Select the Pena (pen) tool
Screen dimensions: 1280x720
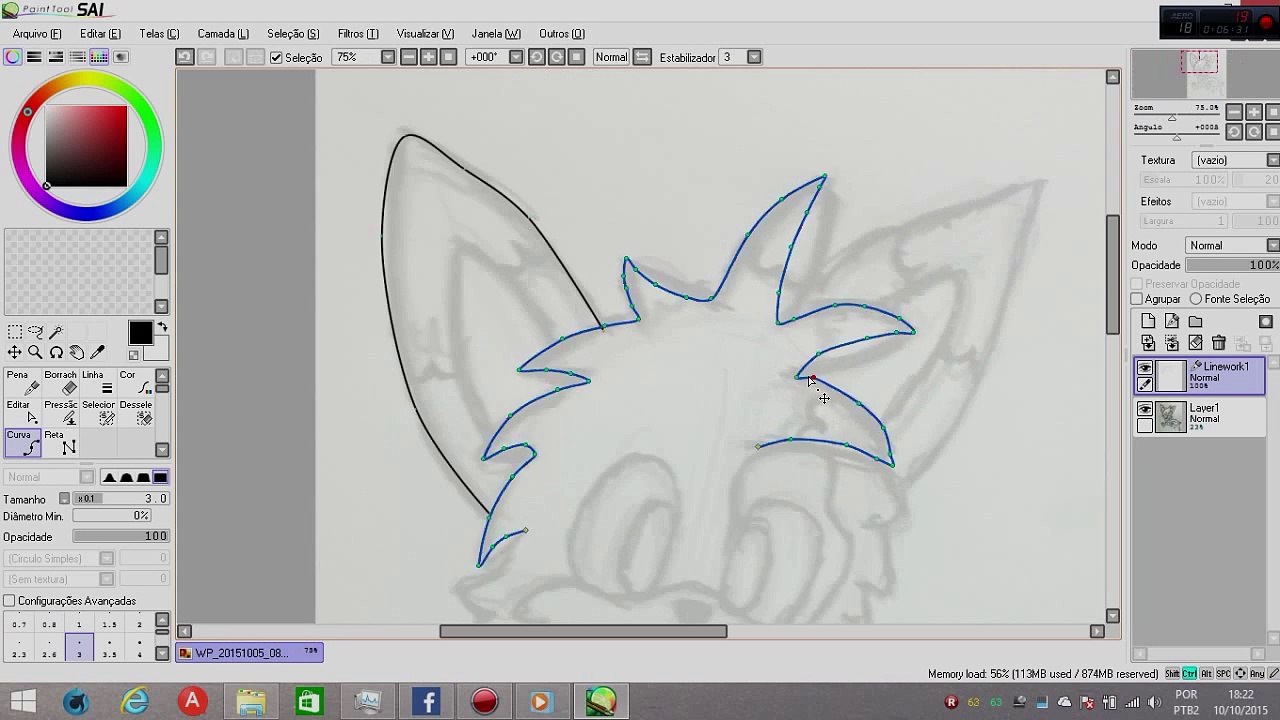(x=22, y=382)
